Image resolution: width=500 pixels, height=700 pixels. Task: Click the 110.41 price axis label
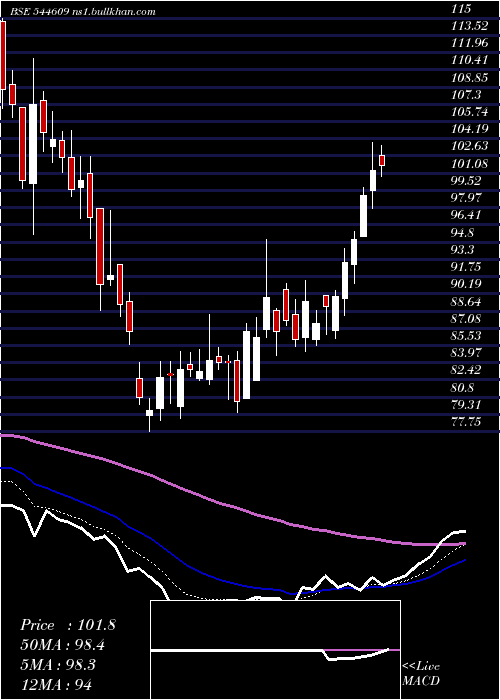(469, 60)
